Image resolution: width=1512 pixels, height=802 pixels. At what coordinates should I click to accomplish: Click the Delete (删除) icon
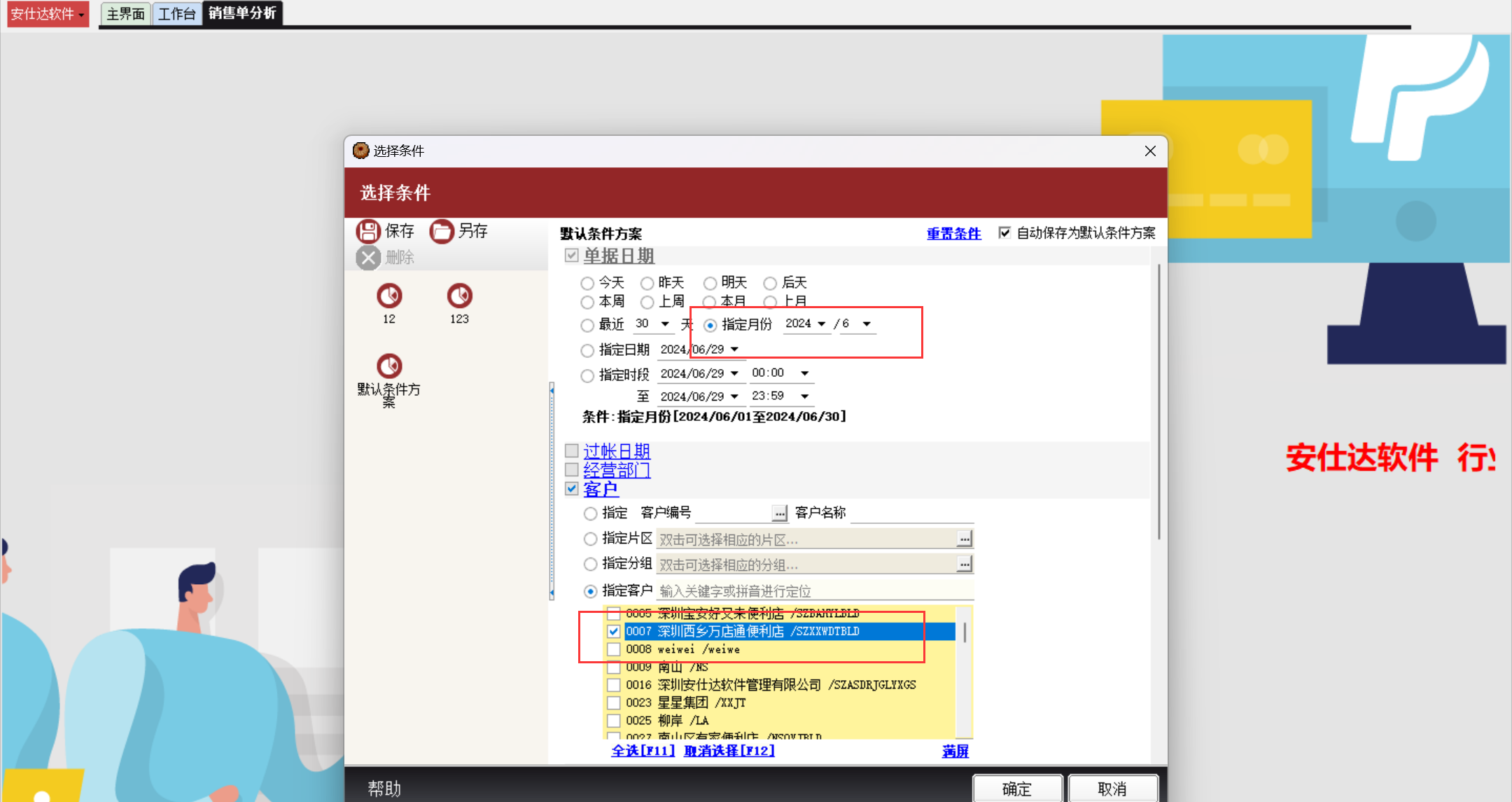(368, 258)
